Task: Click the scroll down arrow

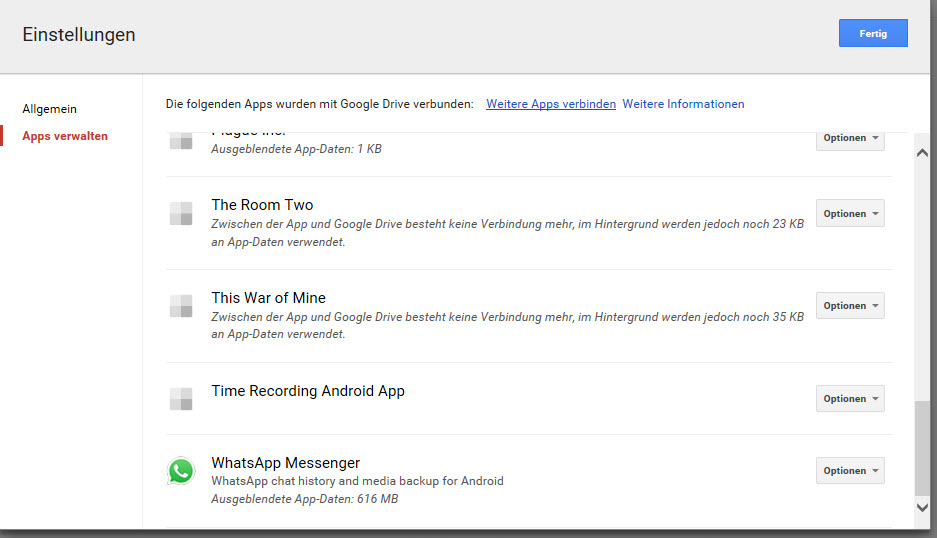Action: click(x=922, y=507)
